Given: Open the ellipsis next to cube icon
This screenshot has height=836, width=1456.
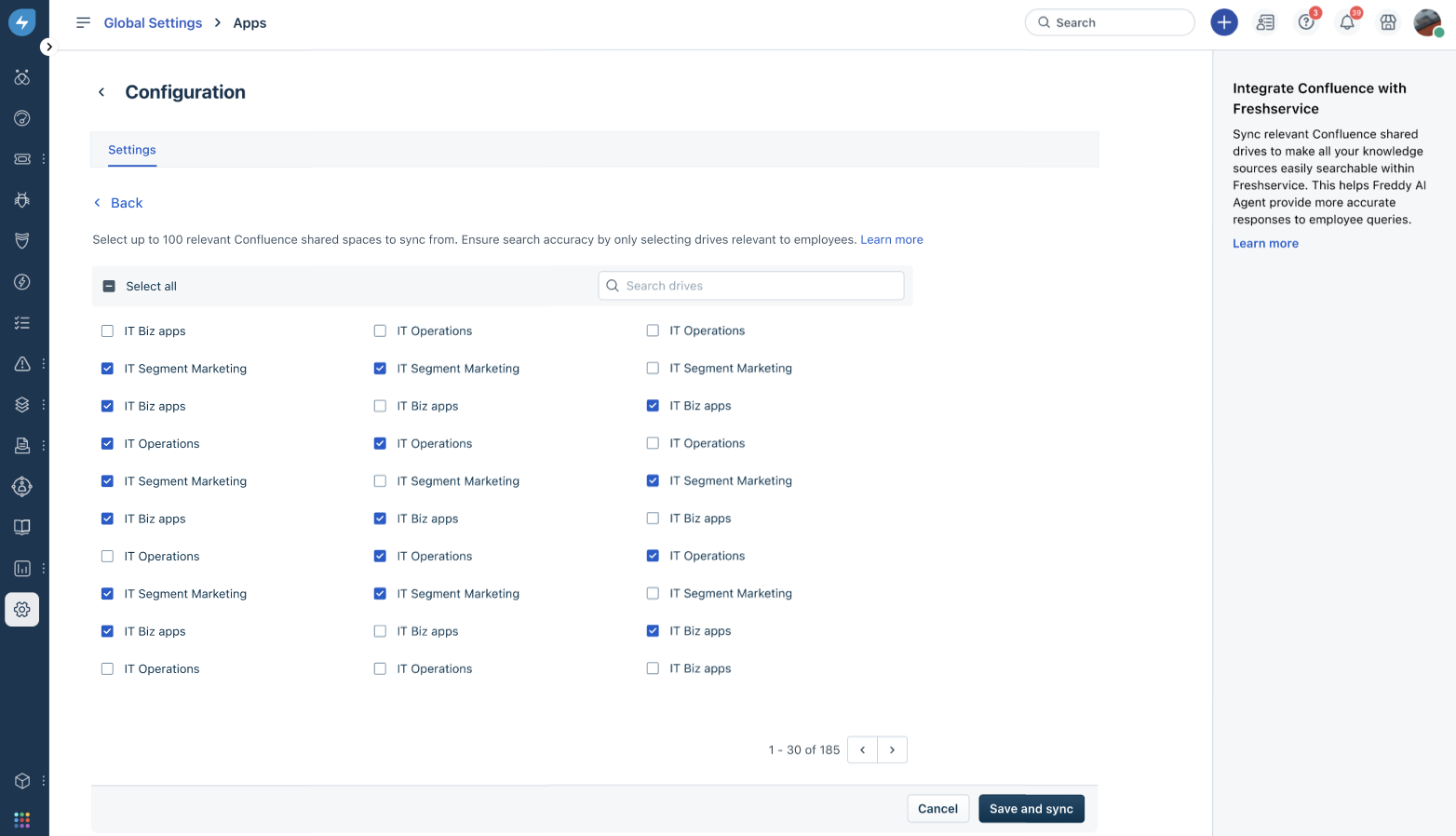Looking at the screenshot, I should pos(44,781).
